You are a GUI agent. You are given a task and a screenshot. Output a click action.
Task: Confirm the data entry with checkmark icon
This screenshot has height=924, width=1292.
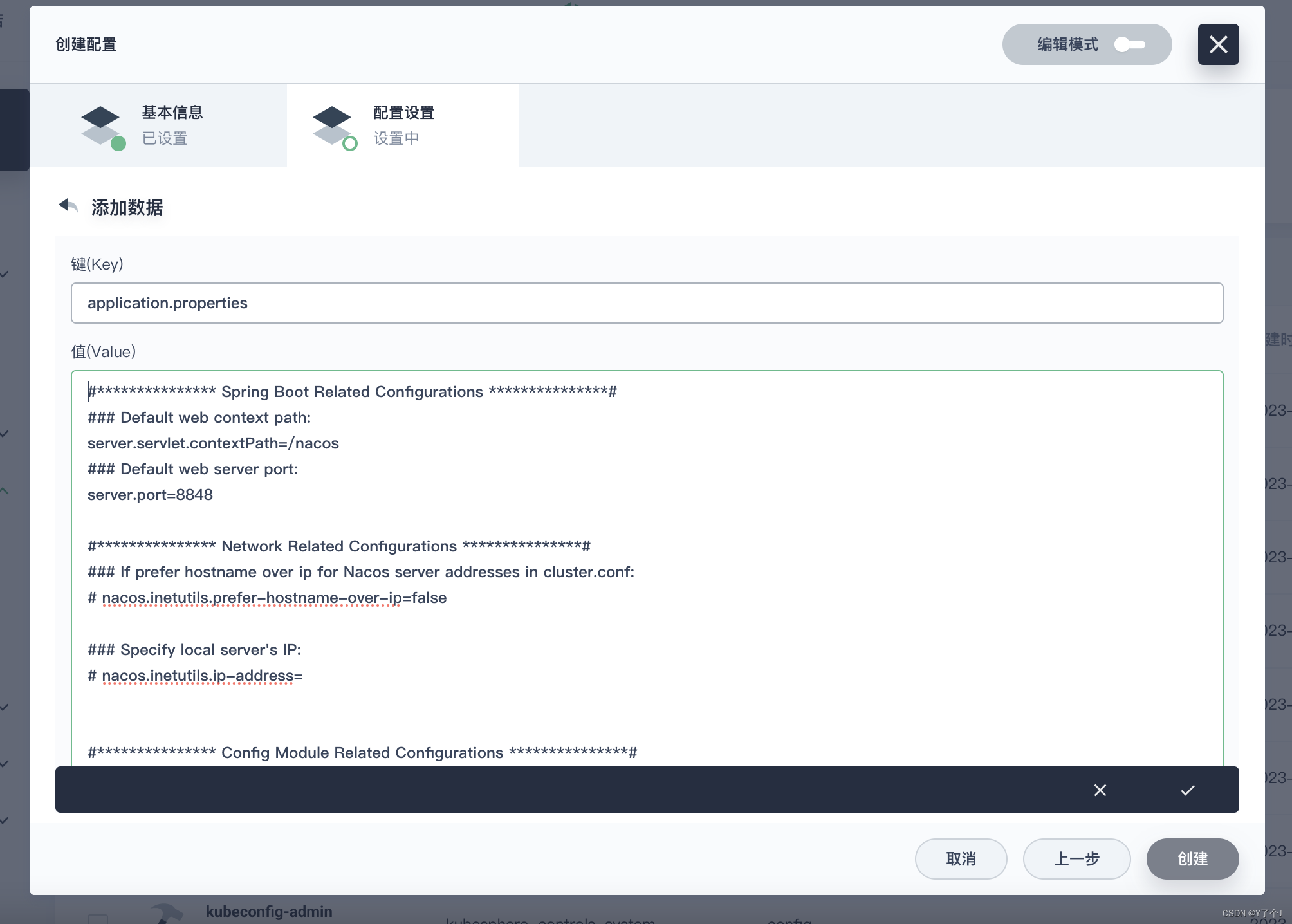tap(1188, 790)
